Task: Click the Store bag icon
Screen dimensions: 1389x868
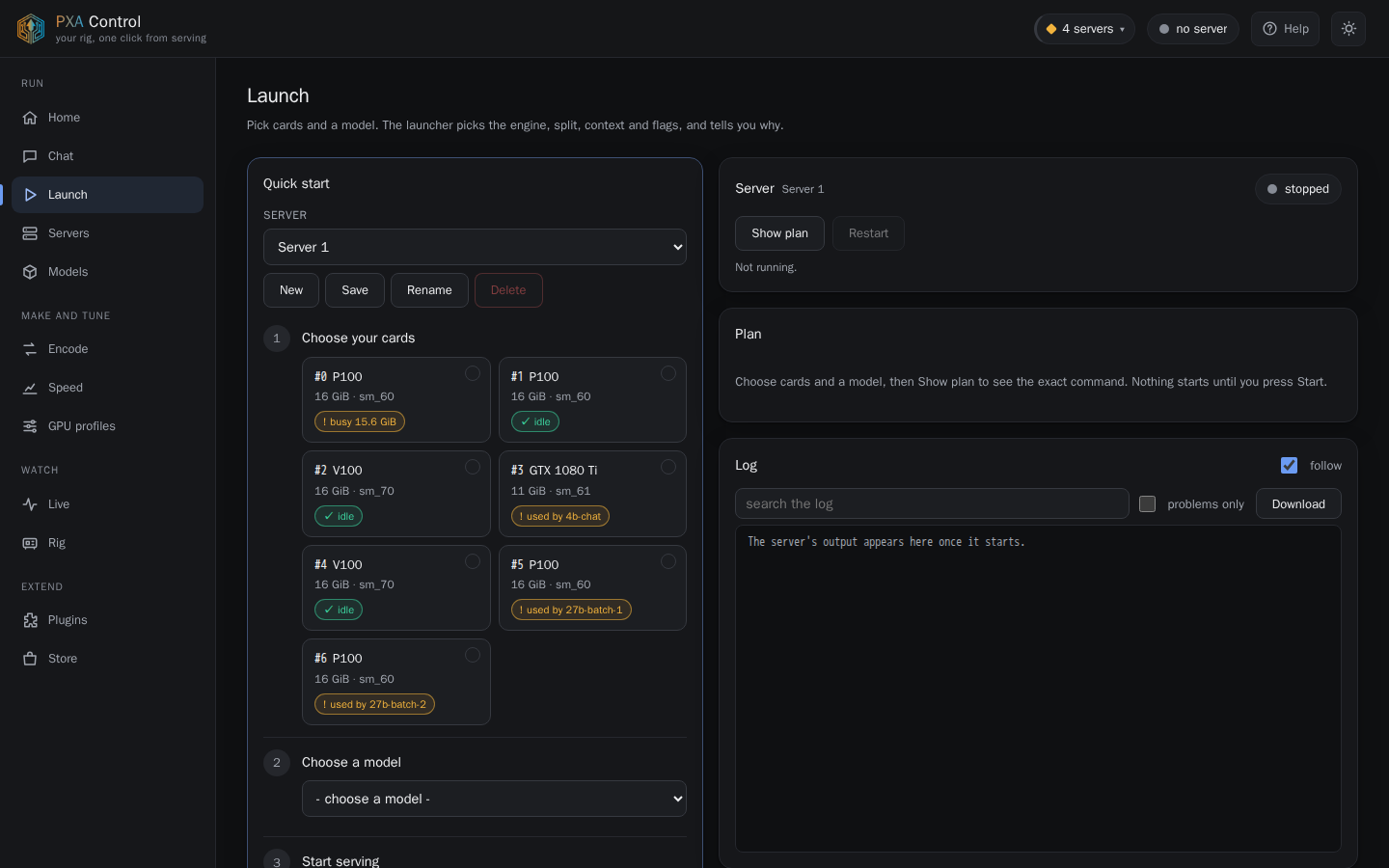Action: pyautogui.click(x=30, y=659)
